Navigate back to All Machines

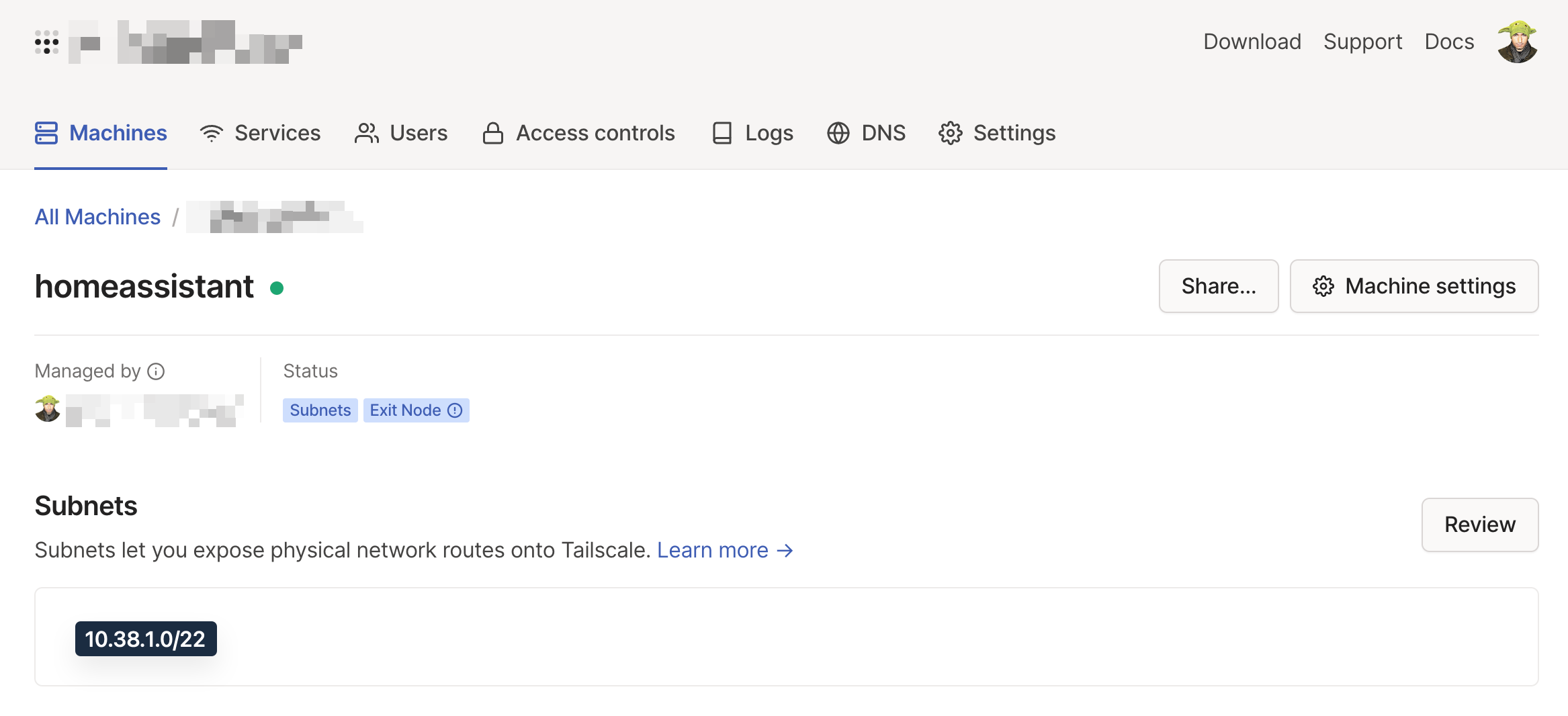coord(98,217)
